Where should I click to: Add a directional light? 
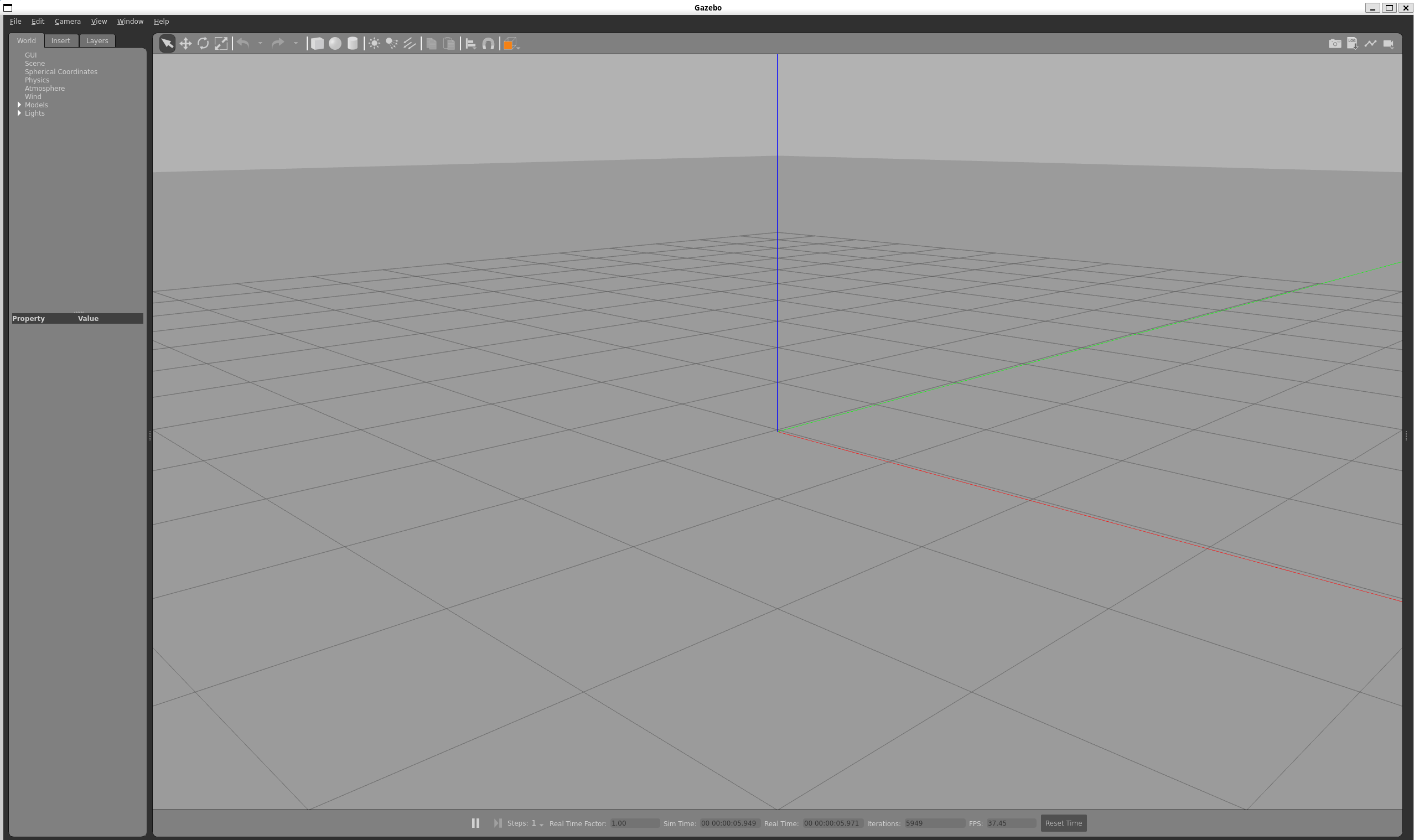pyautogui.click(x=409, y=44)
